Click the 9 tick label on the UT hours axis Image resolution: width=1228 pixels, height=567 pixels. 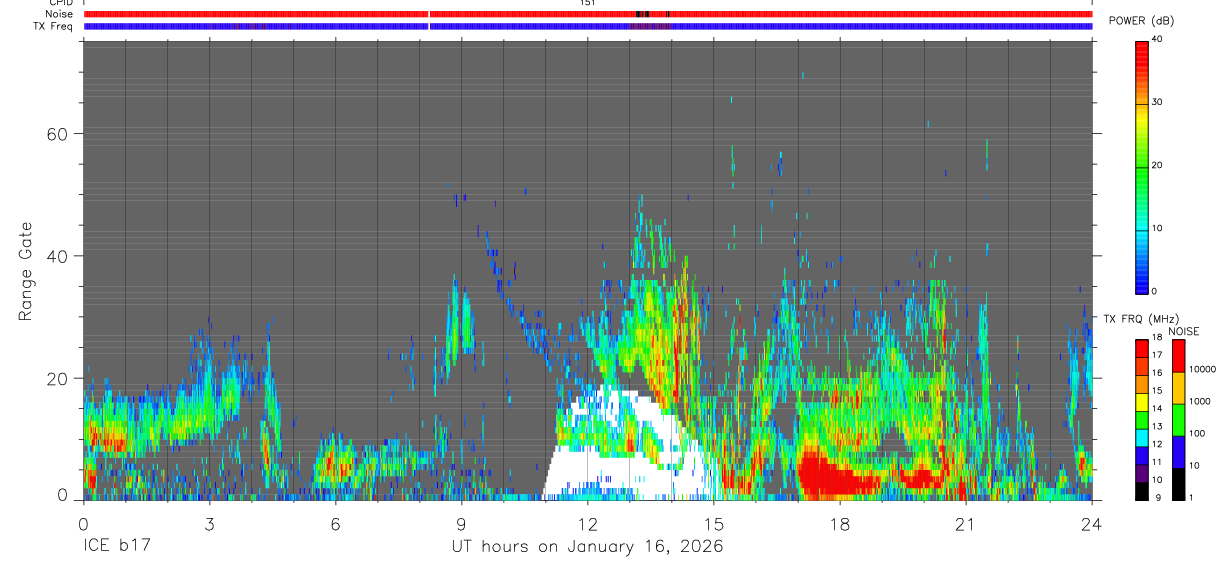(x=461, y=523)
